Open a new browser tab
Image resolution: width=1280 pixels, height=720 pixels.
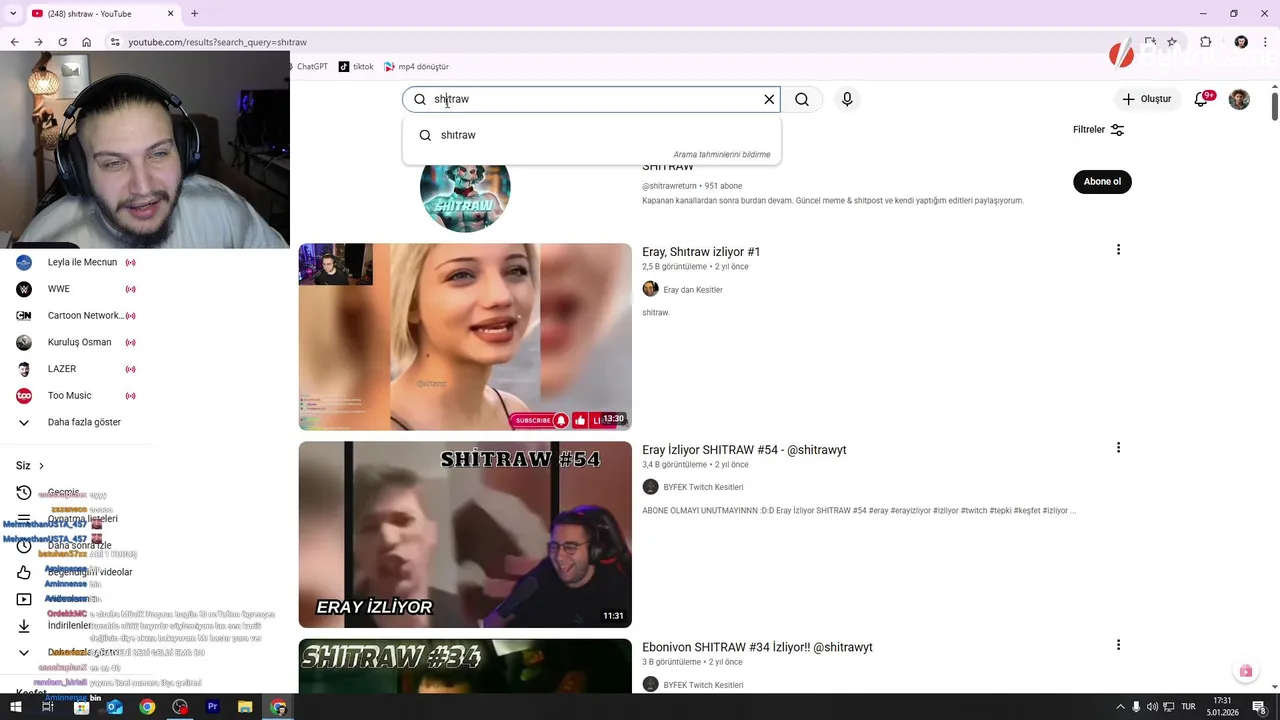[x=194, y=14]
